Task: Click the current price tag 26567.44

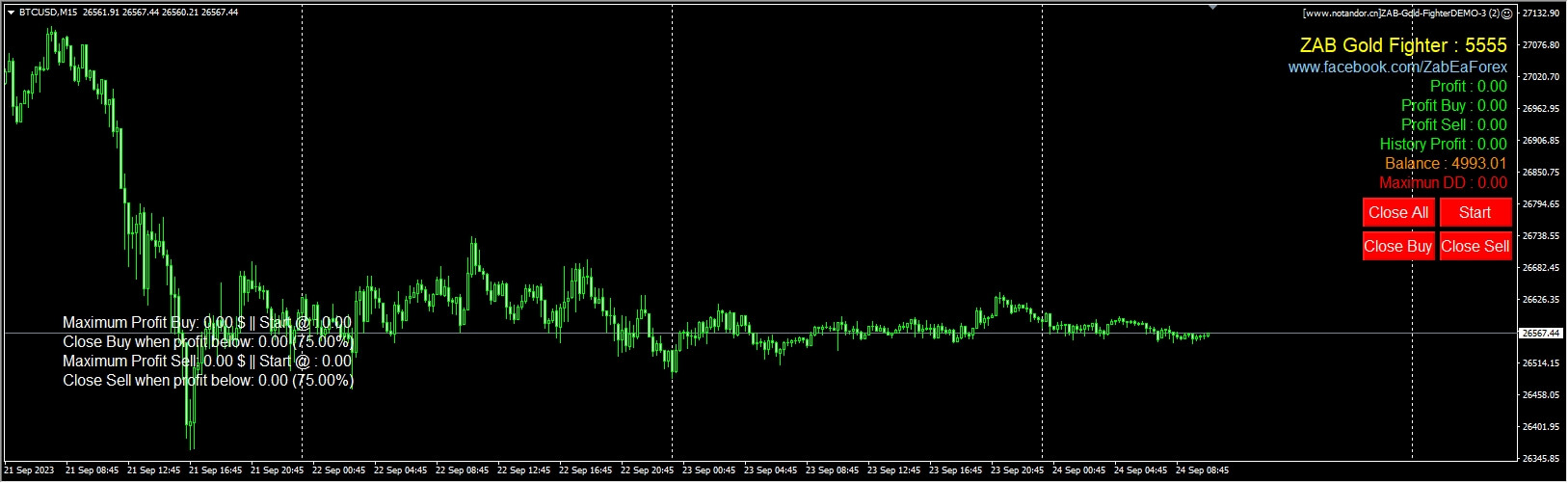Action: 1541,333
